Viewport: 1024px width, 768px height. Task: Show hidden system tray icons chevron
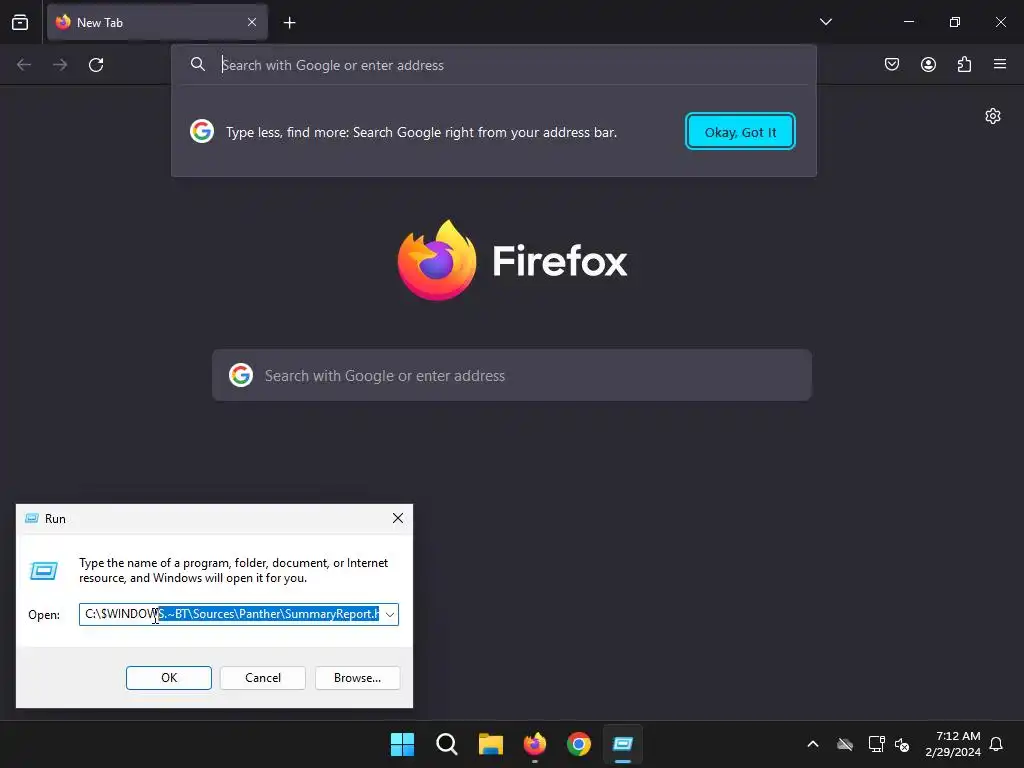[x=813, y=744]
